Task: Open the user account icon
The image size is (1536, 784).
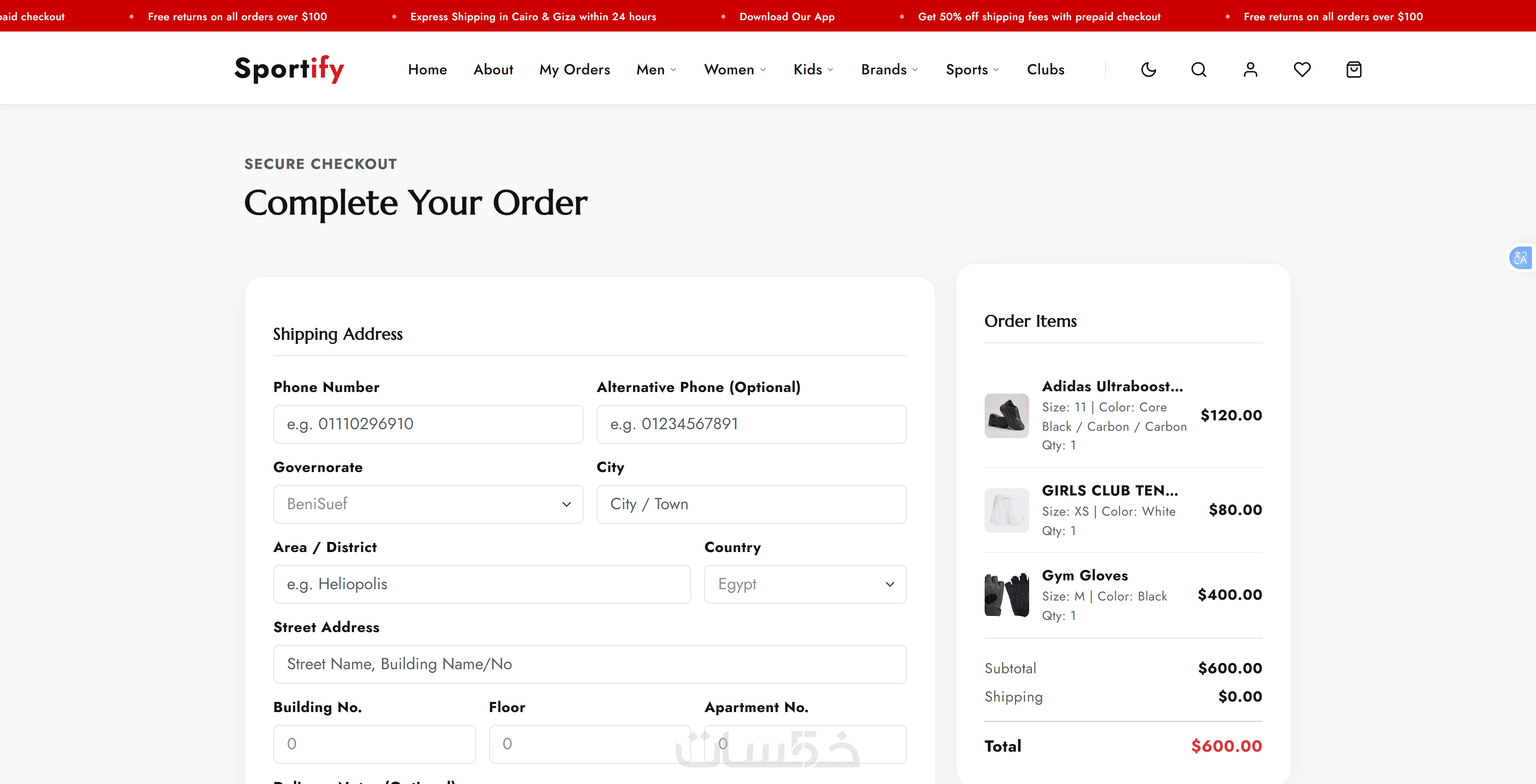Action: pos(1250,70)
